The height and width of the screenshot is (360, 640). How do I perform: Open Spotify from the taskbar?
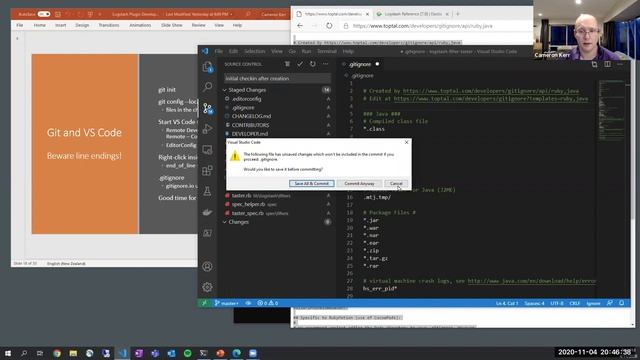pos(187,353)
